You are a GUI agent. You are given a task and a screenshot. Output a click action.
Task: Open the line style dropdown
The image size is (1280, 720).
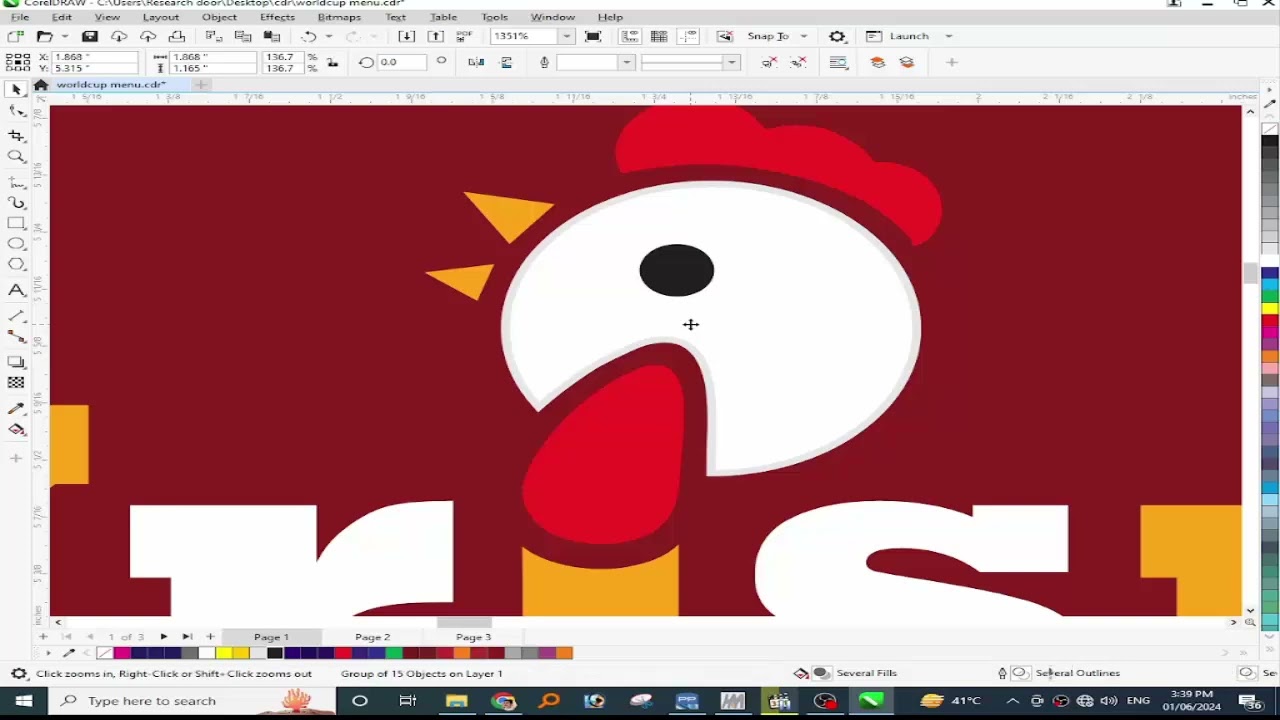tap(731, 62)
